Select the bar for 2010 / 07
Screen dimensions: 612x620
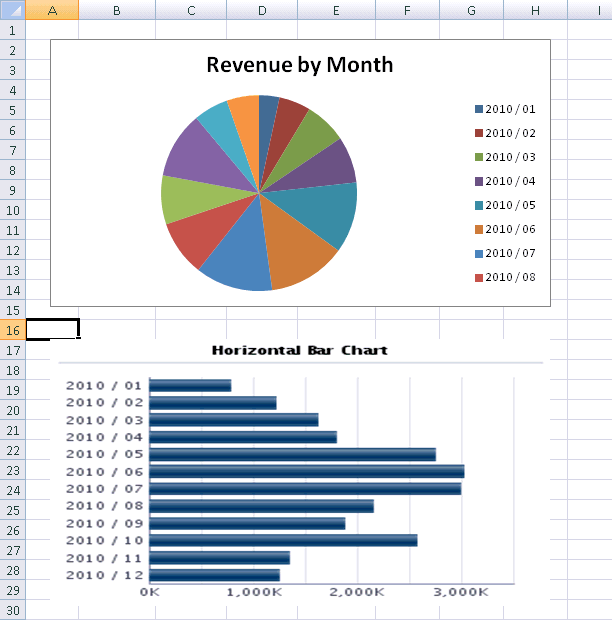[305, 489]
